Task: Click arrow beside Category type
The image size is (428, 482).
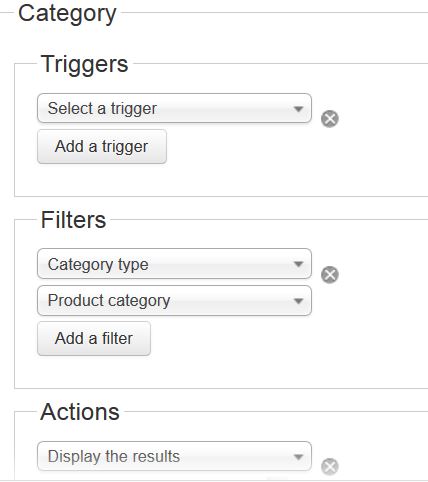Action: click(x=298, y=264)
